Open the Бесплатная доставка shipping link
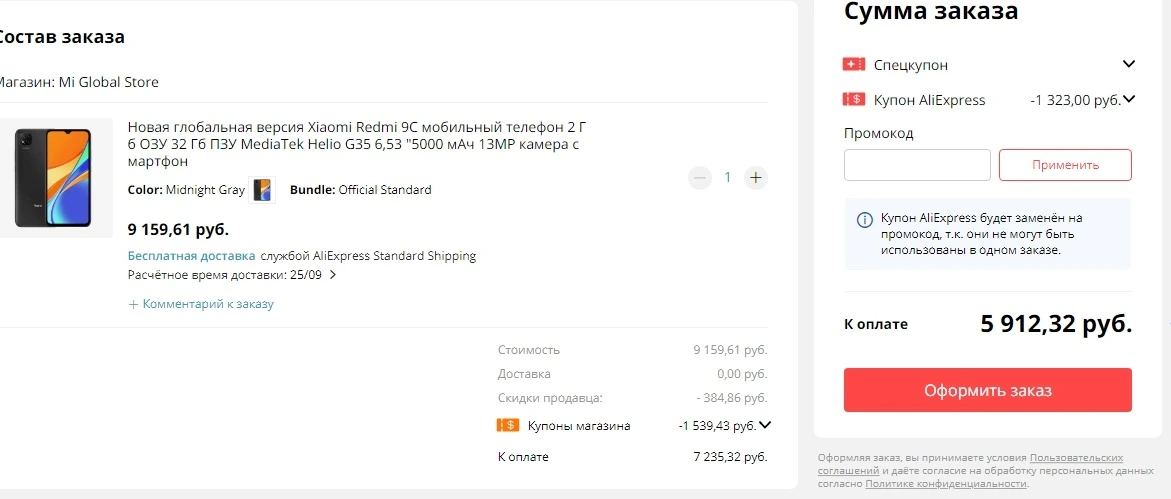1171x499 pixels. pyautogui.click(x=191, y=255)
